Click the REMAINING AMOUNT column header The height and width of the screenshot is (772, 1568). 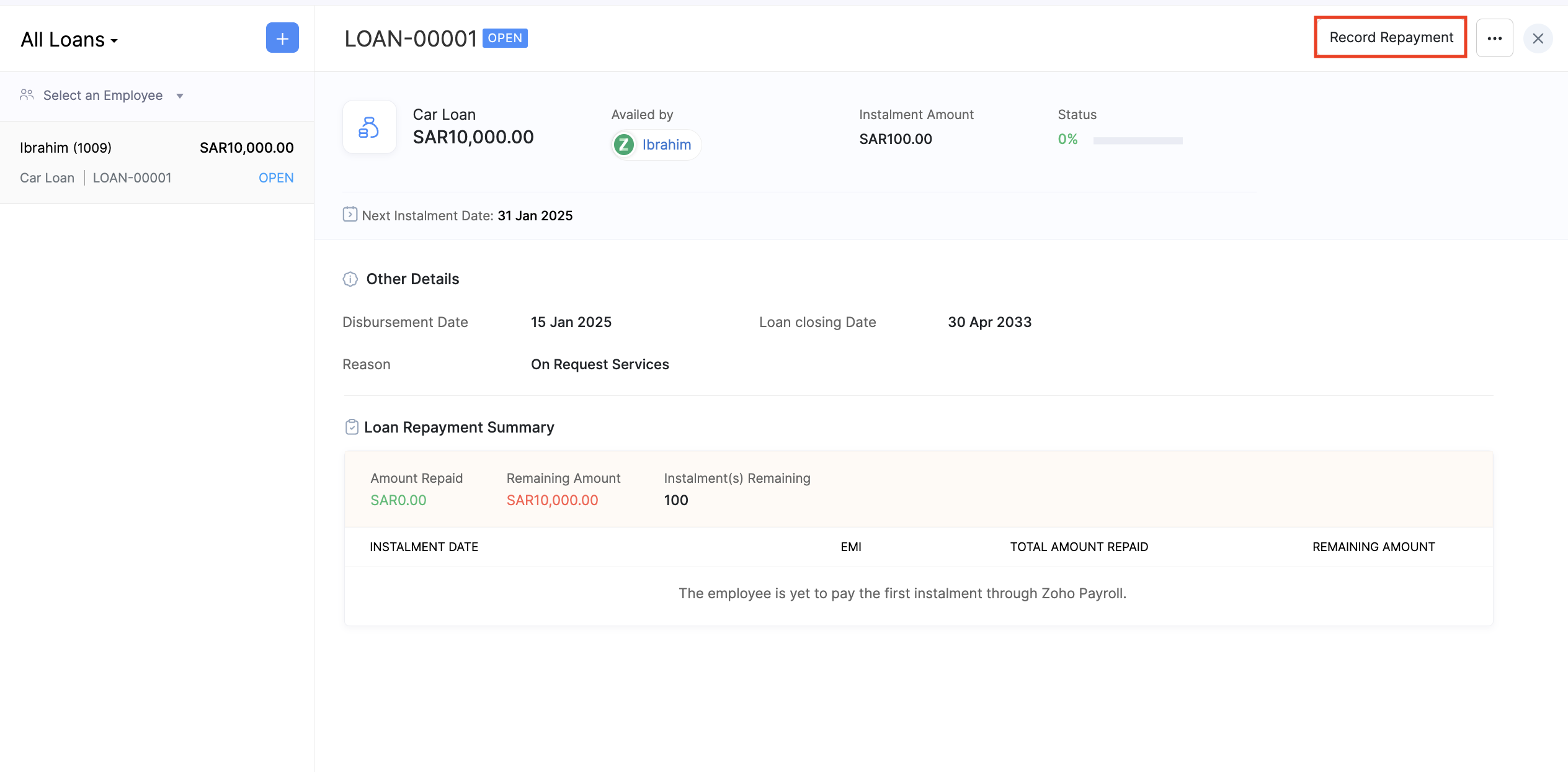(x=1373, y=547)
